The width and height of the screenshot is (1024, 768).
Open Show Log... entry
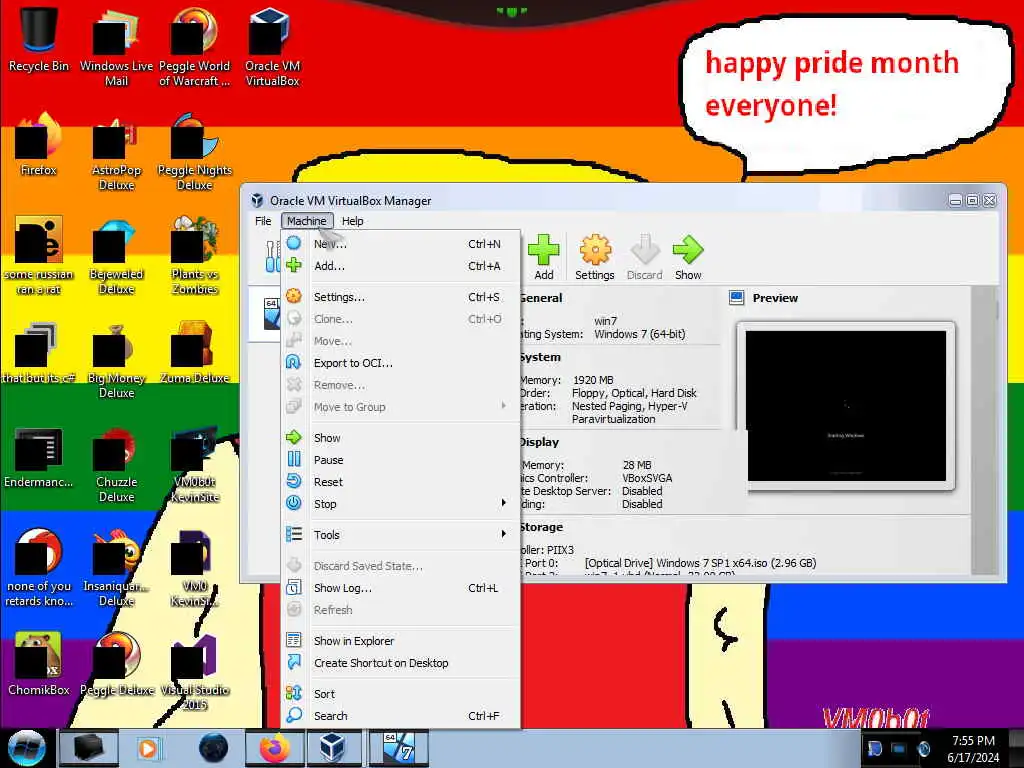401,588
